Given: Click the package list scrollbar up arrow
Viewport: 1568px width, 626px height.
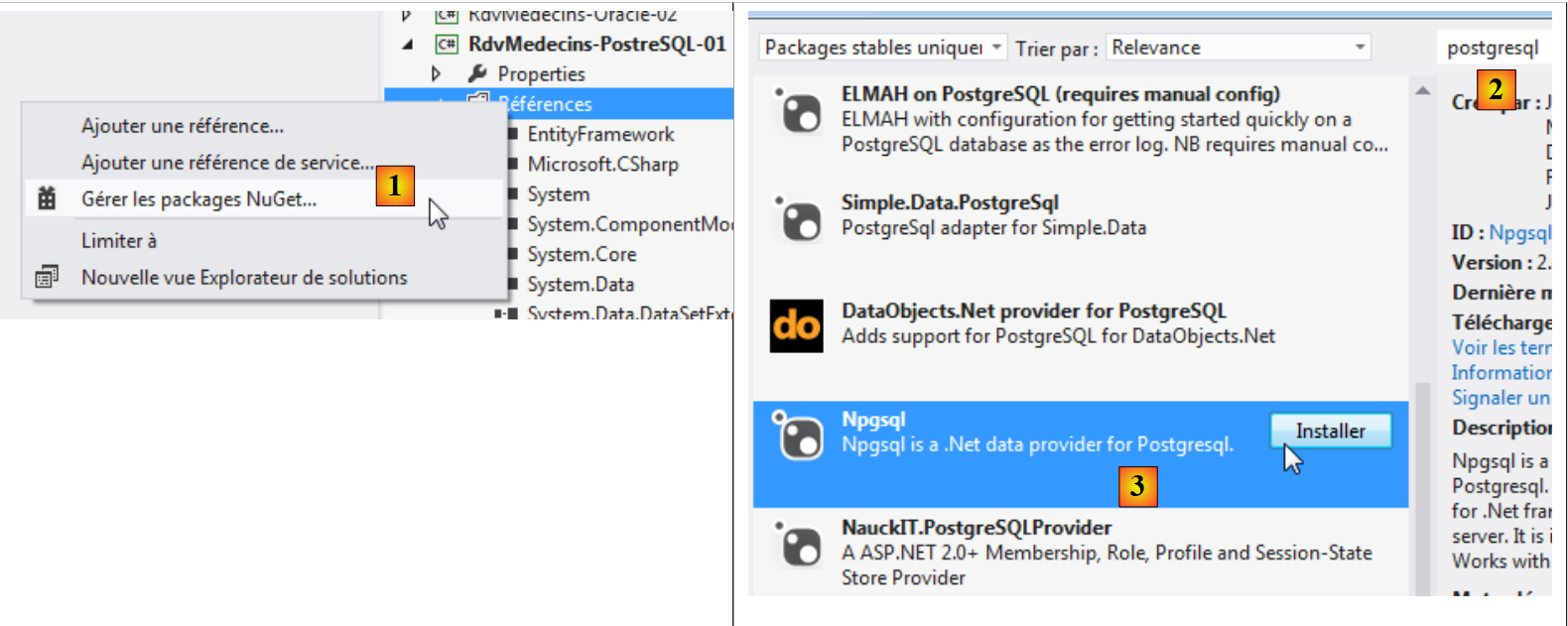Looking at the screenshot, I should coord(1423,90).
